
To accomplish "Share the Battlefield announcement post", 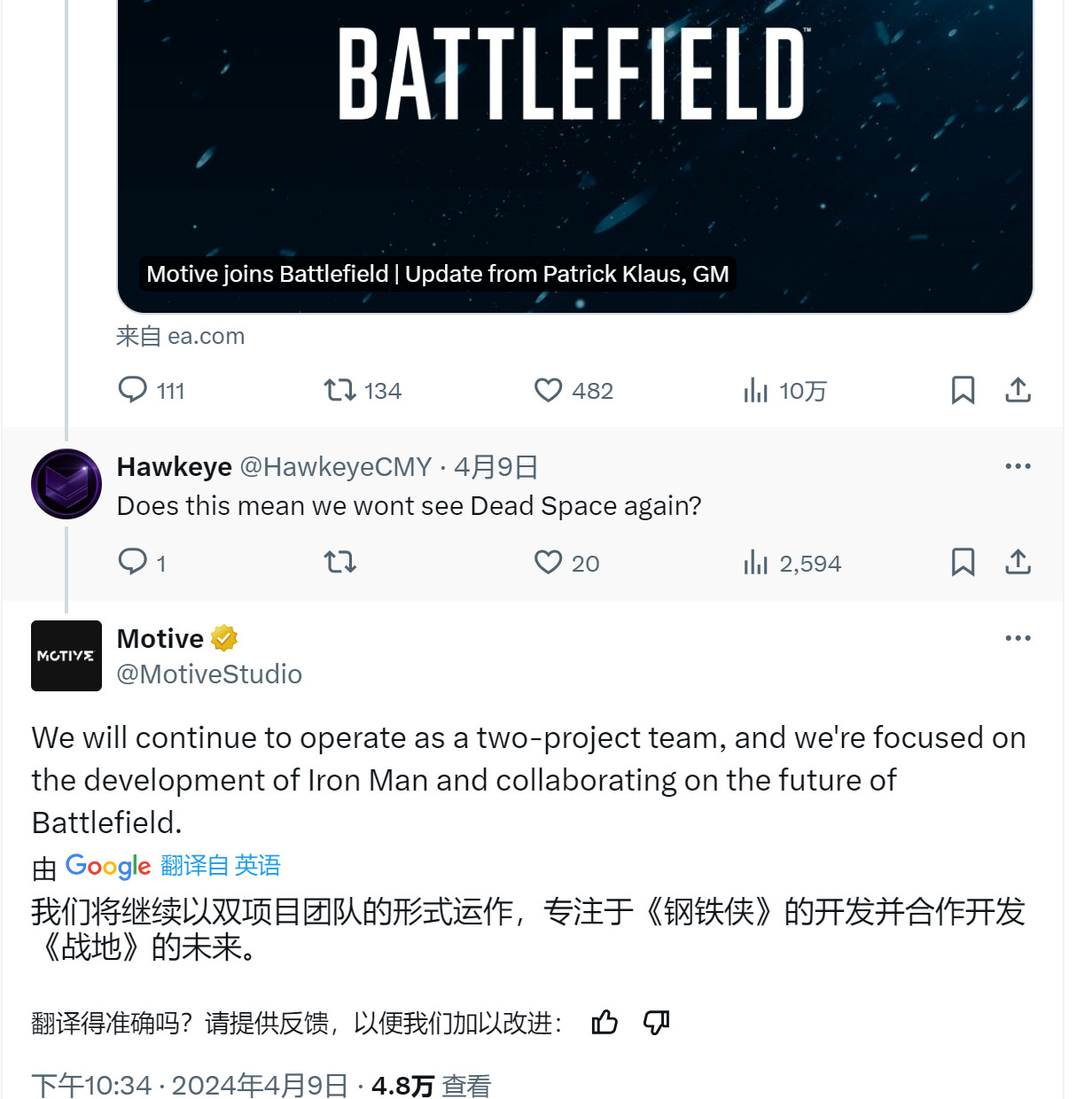I will [x=1018, y=390].
